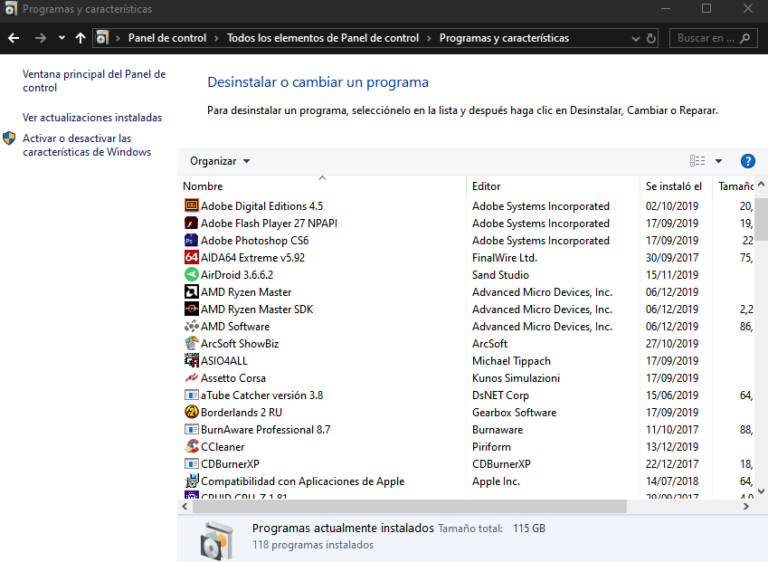The height and width of the screenshot is (562, 768).
Task: Click the Borderlands 2 RU icon
Action: [191, 412]
